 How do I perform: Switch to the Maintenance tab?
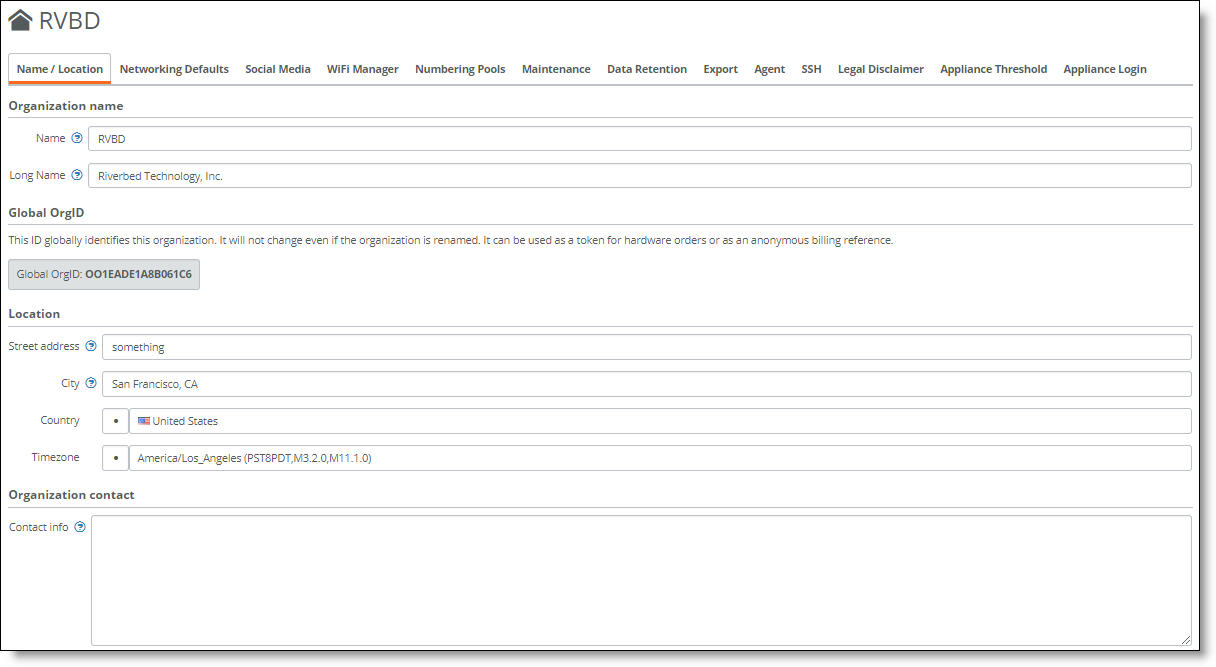(556, 69)
